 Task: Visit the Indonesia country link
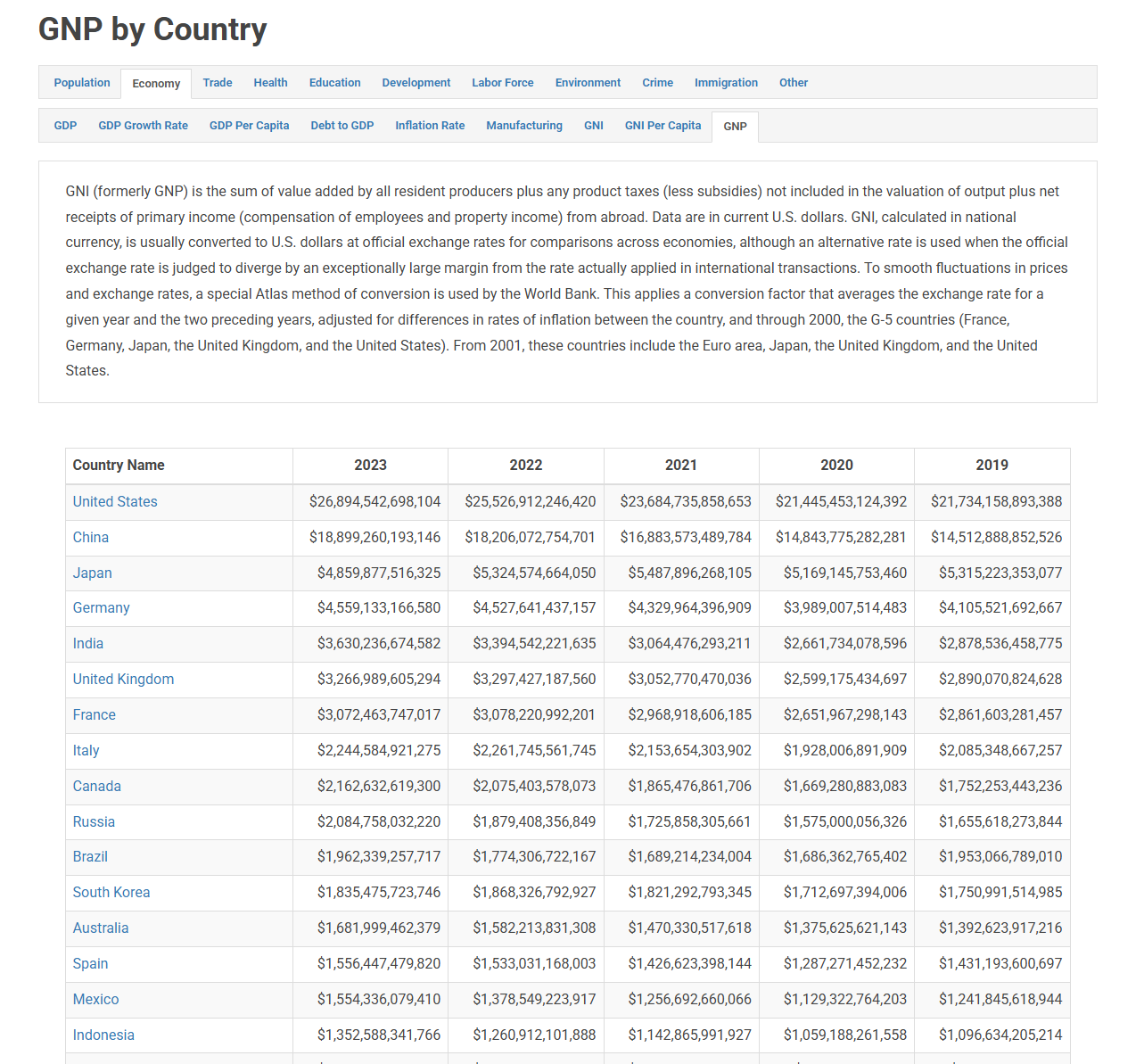point(104,1035)
